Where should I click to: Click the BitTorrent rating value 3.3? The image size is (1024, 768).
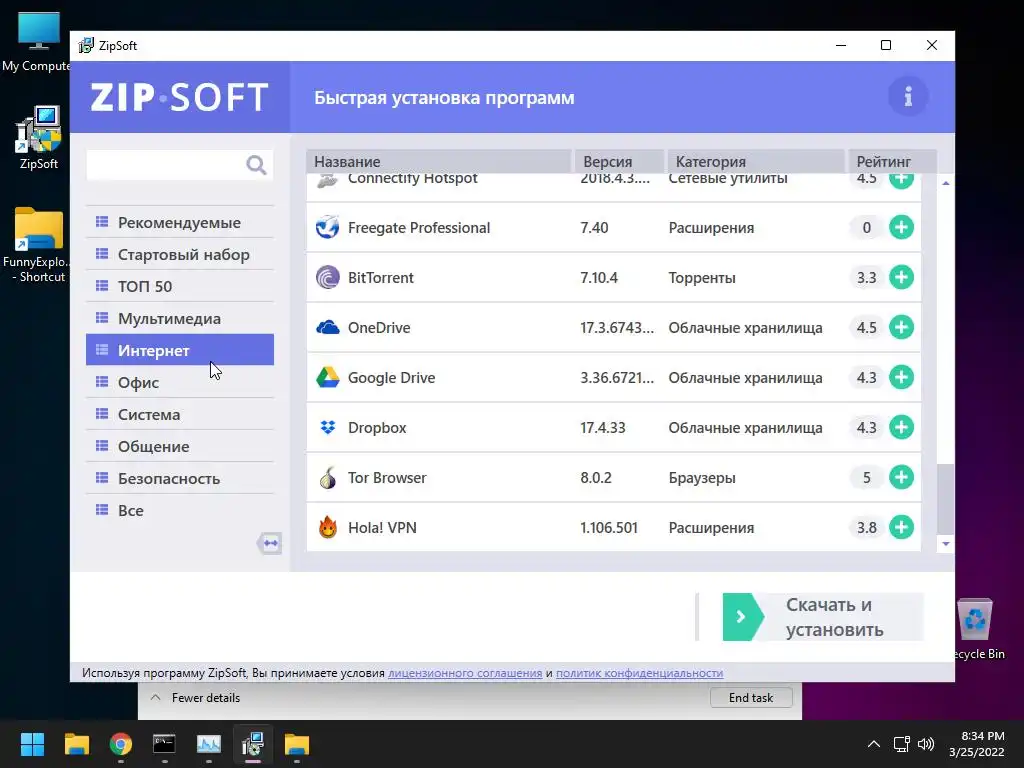(867, 278)
